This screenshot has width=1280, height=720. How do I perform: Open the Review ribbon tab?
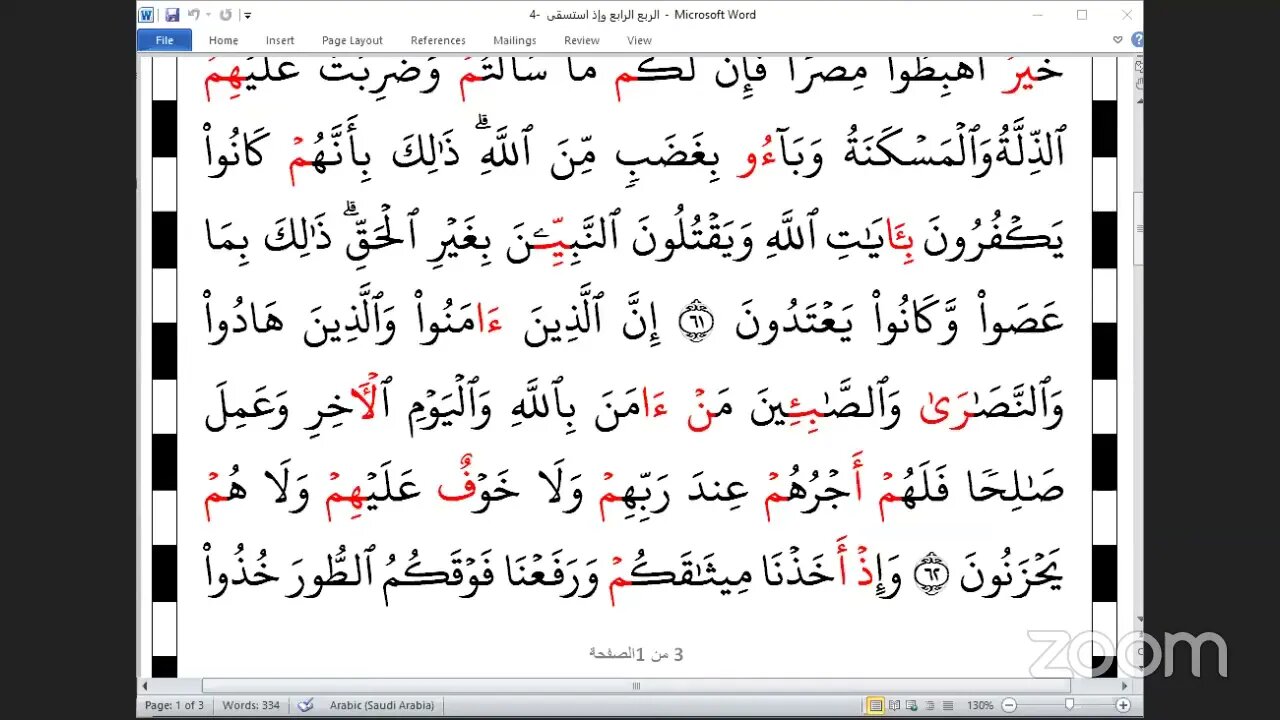pos(581,40)
